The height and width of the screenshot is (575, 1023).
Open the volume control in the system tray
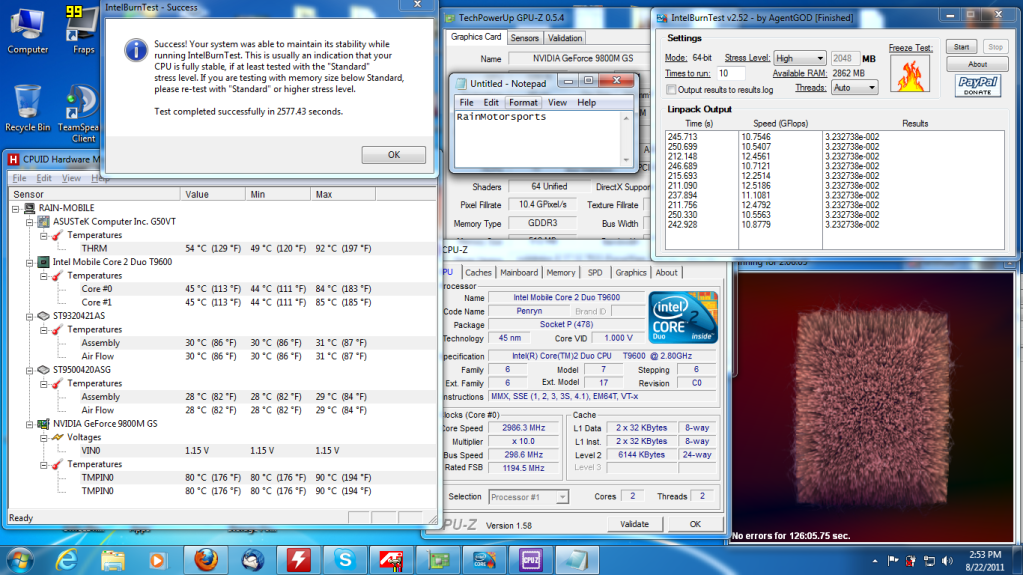tap(947, 561)
